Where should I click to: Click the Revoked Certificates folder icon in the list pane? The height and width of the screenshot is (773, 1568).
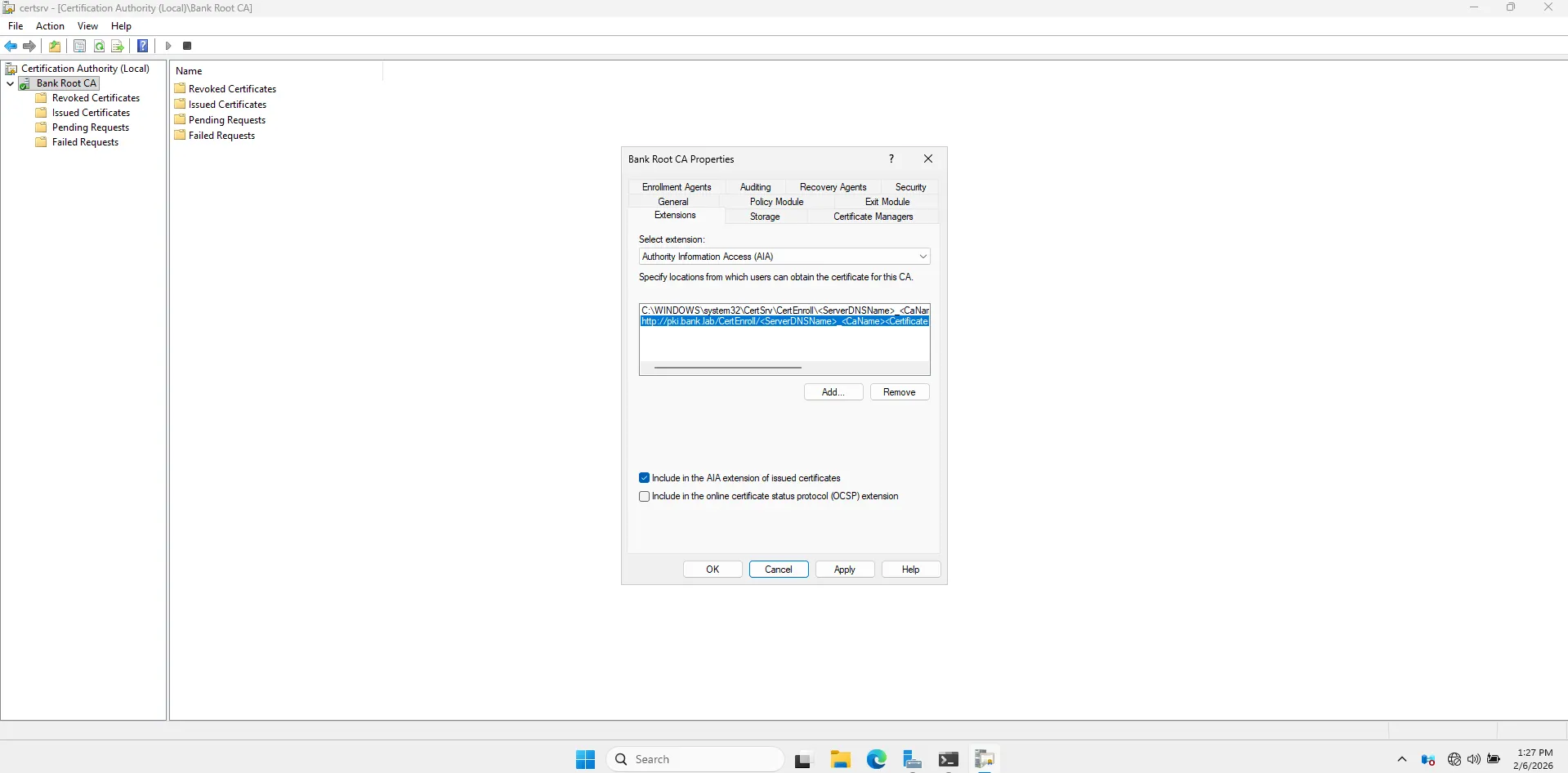point(180,88)
